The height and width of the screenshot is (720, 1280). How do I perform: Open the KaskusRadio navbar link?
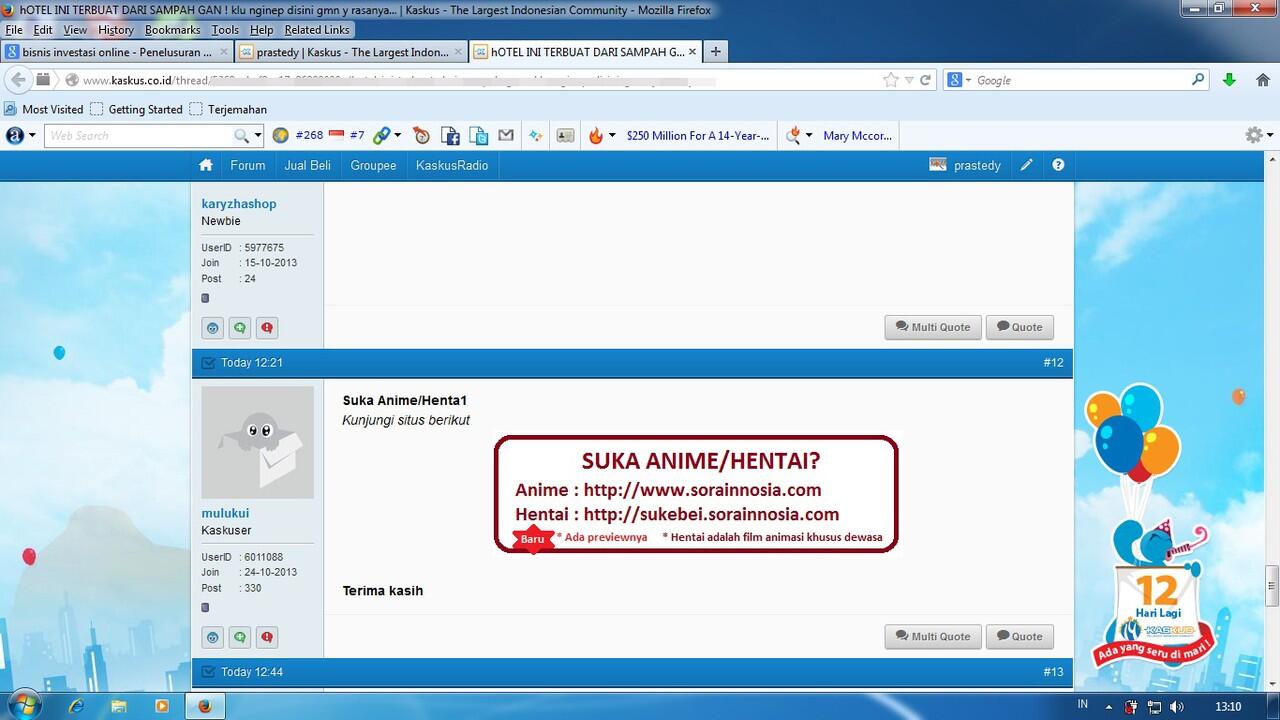452,165
